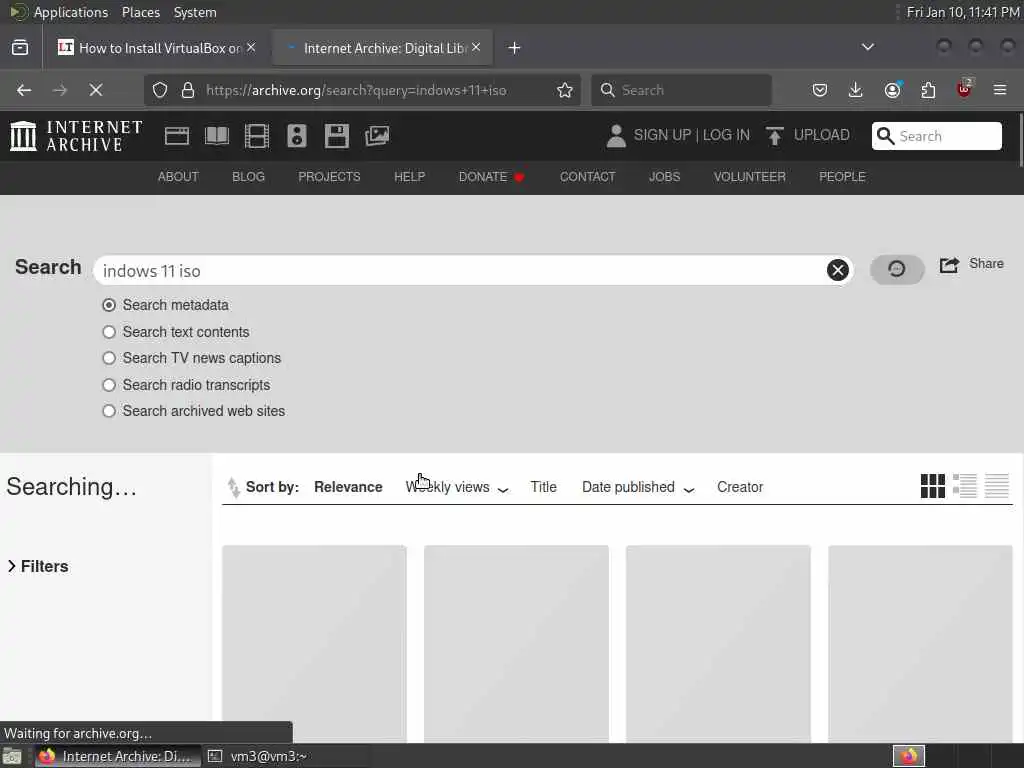
Task: Select Search radio transcripts option
Action: (109, 385)
